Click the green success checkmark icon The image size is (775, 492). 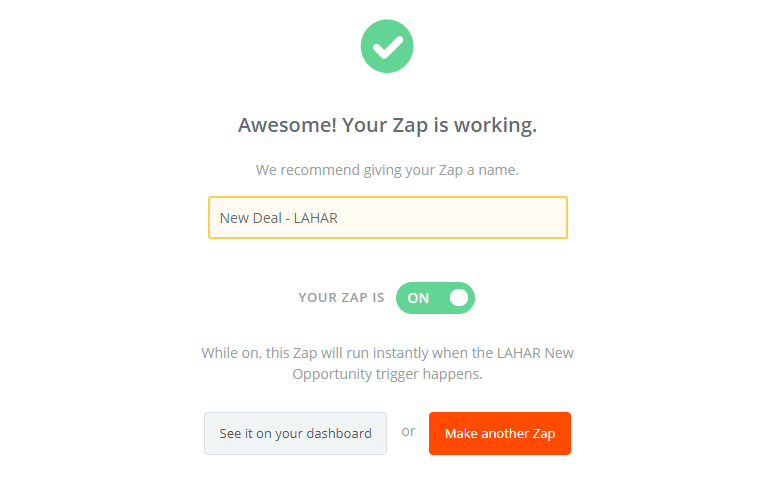(x=387, y=46)
